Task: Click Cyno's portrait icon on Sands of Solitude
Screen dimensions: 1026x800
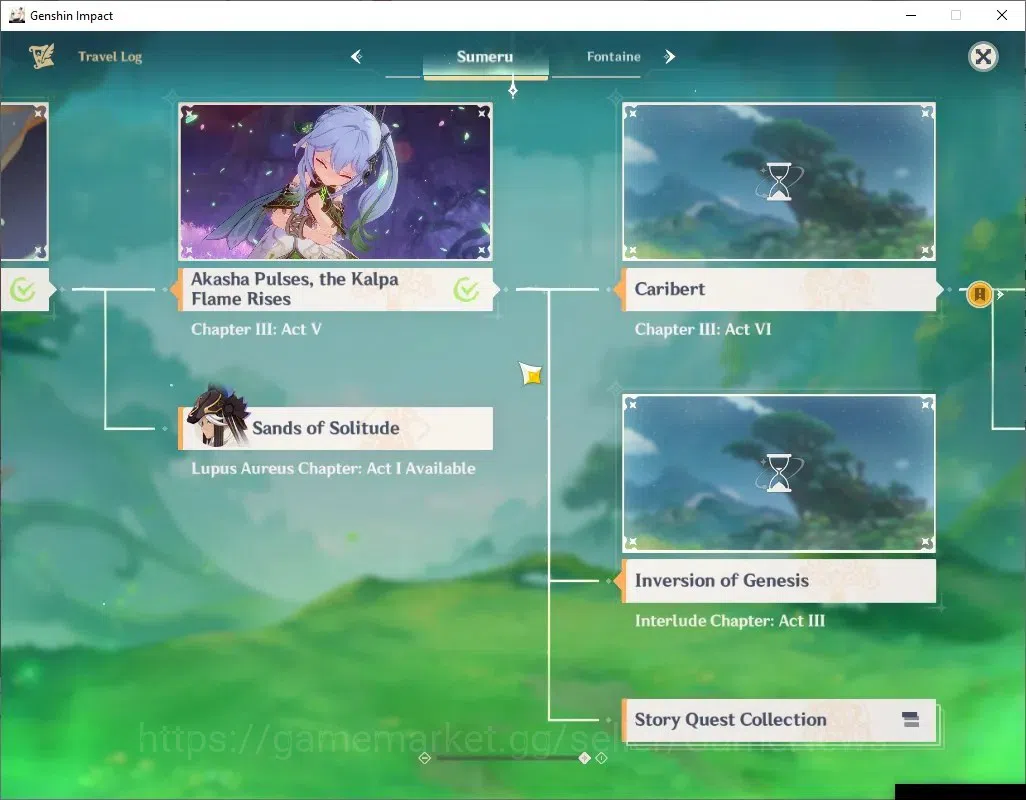Action: [215, 417]
